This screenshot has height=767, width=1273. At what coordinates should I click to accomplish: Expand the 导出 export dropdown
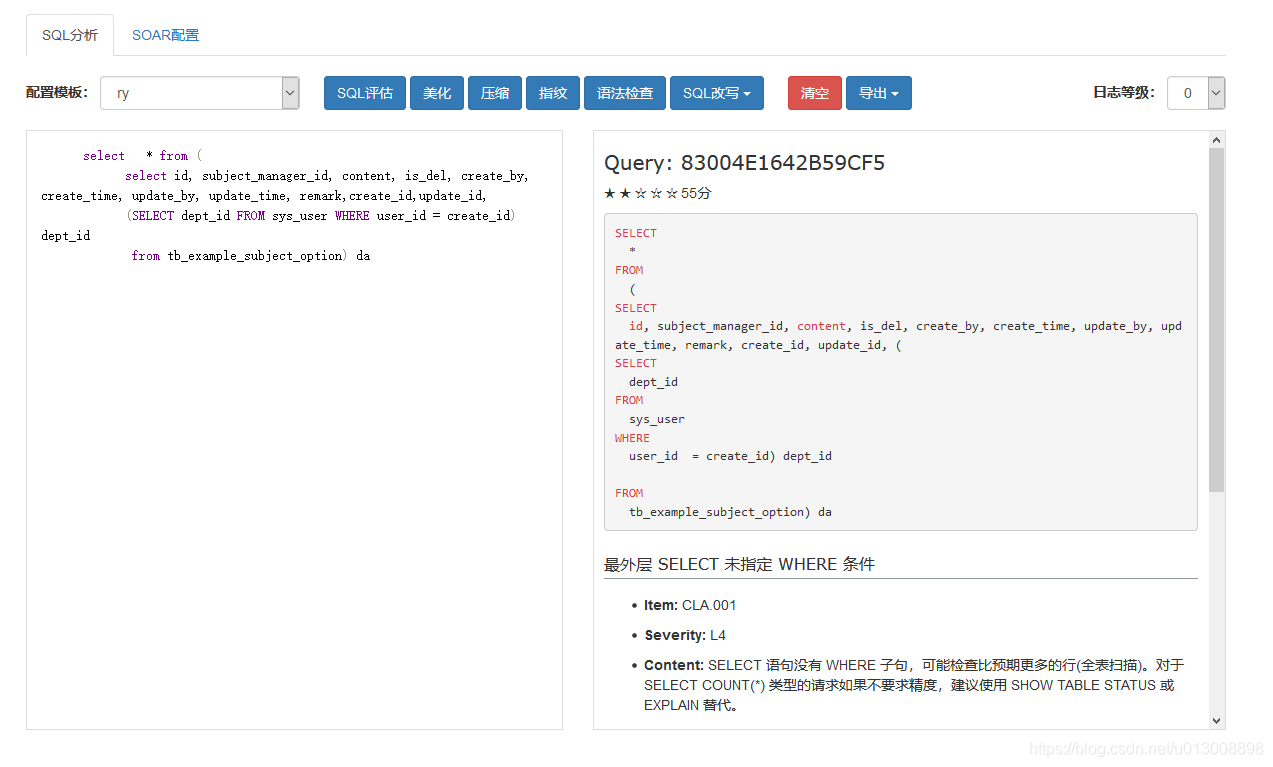pyautogui.click(x=879, y=93)
